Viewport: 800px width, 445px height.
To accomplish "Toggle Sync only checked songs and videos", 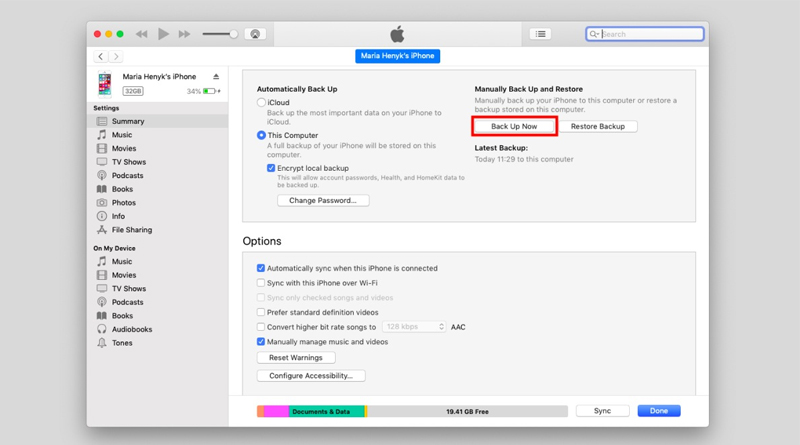I will tap(261, 298).
